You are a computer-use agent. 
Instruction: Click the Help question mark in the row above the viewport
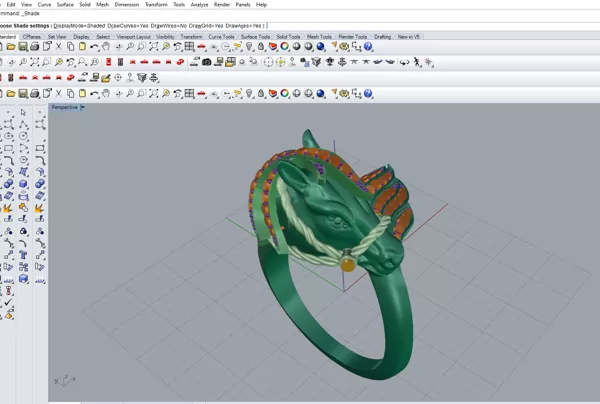pyautogui.click(x=368, y=93)
